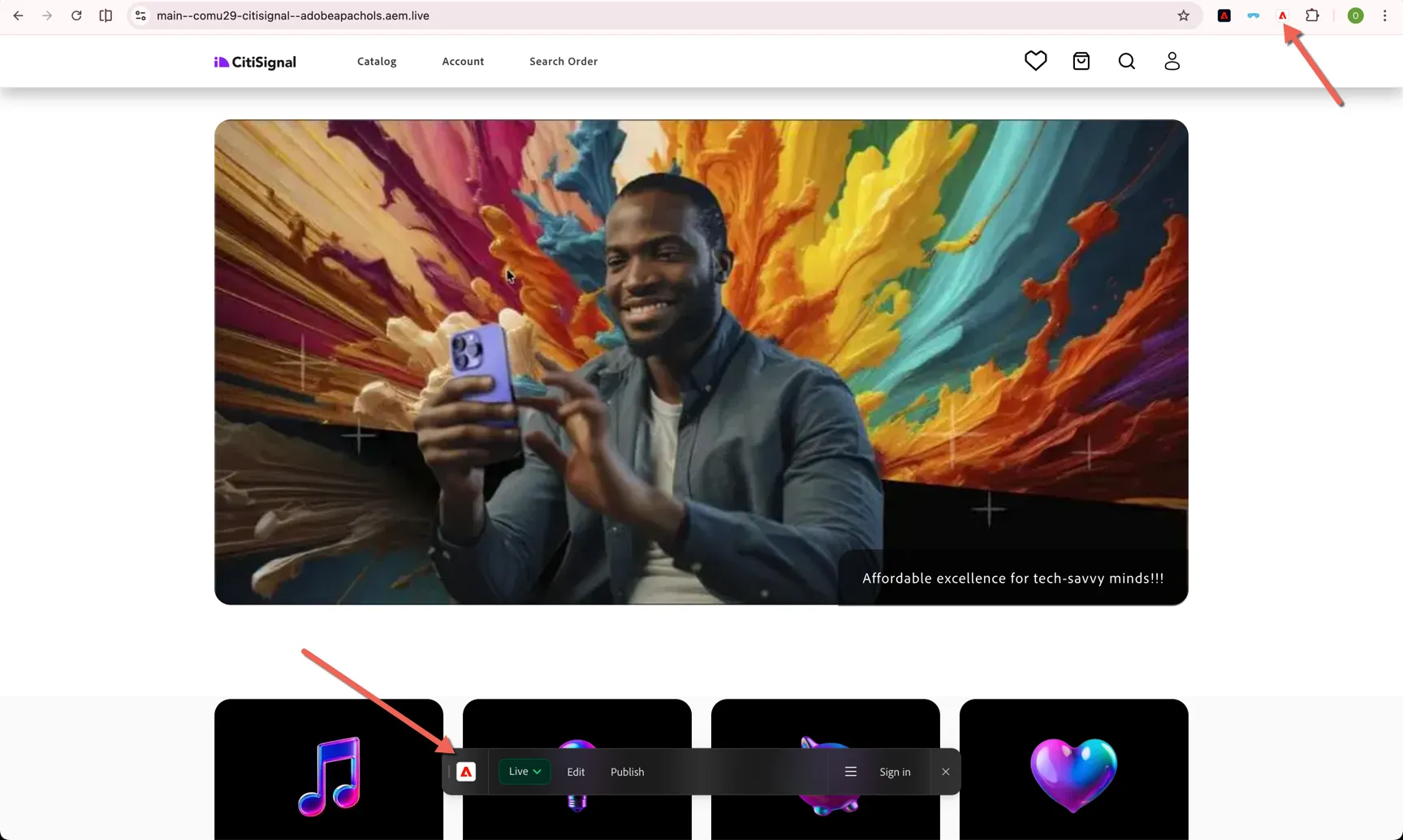This screenshot has height=840, width=1403.
Task: Click Edit in the Sidekick bar
Action: (576, 772)
